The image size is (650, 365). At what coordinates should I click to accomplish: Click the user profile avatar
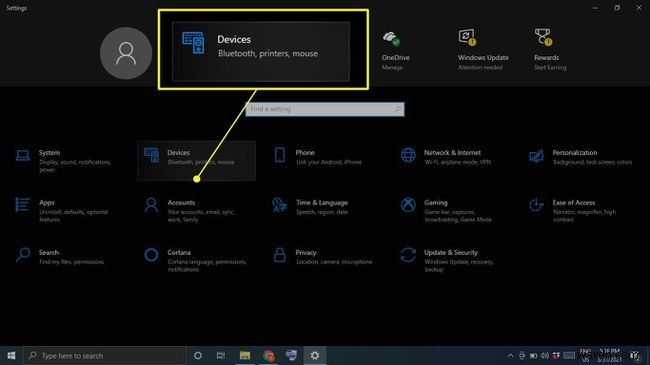126,53
